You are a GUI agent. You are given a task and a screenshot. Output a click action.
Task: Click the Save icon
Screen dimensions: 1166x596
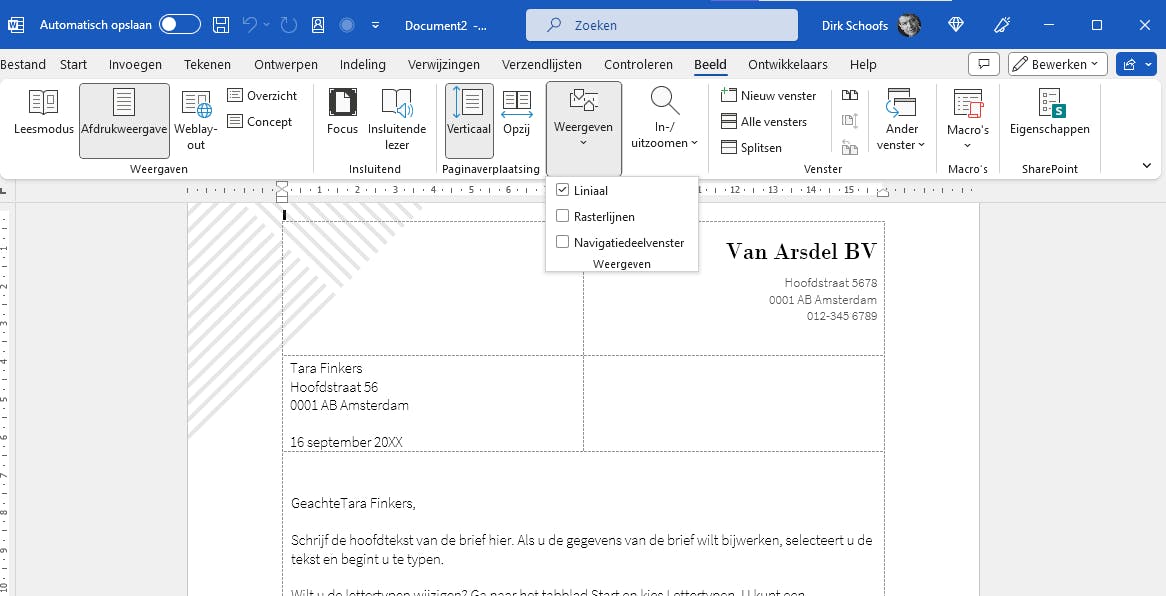coord(220,24)
